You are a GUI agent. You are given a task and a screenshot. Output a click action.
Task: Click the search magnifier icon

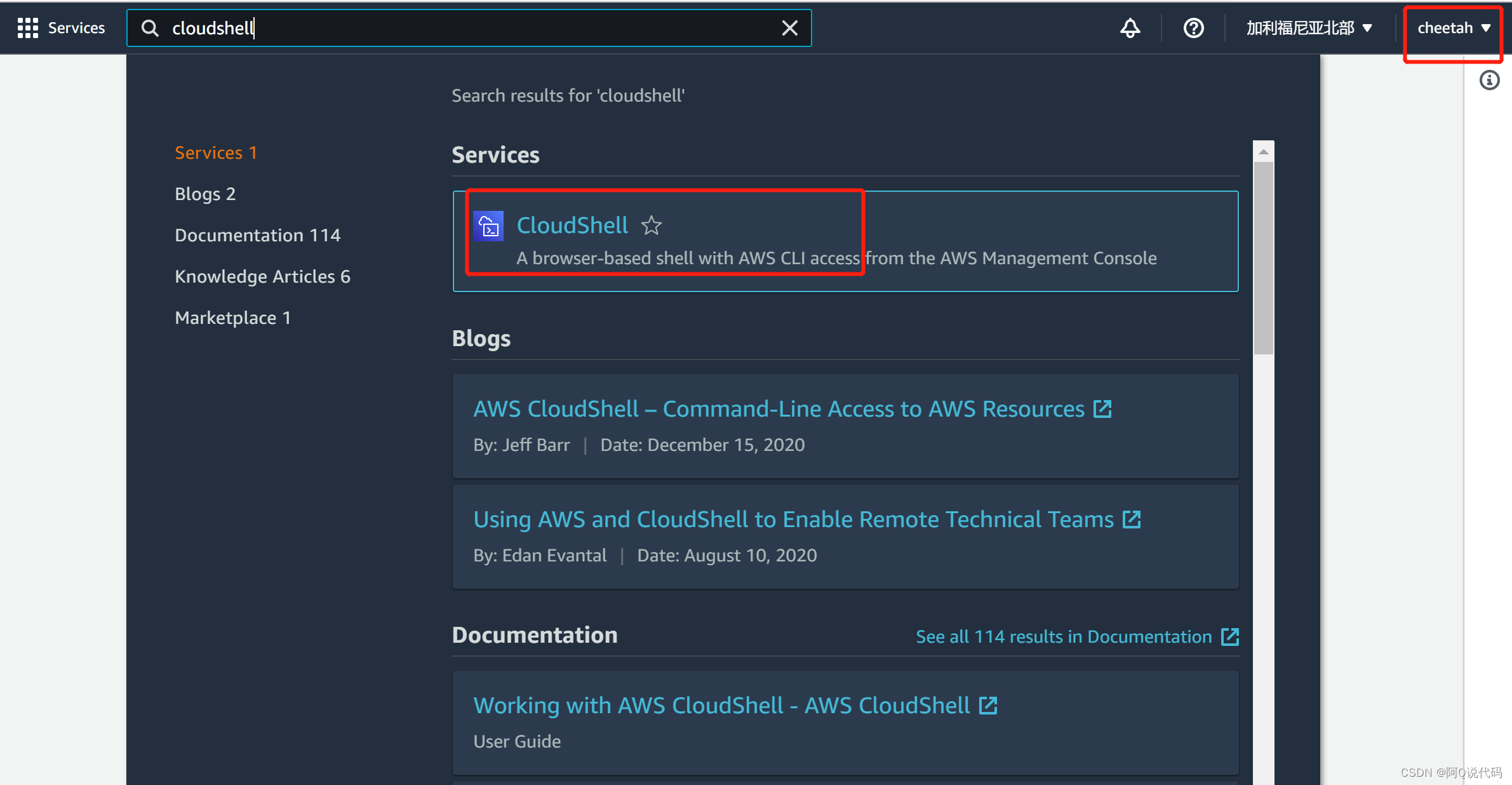click(x=150, y=28)
